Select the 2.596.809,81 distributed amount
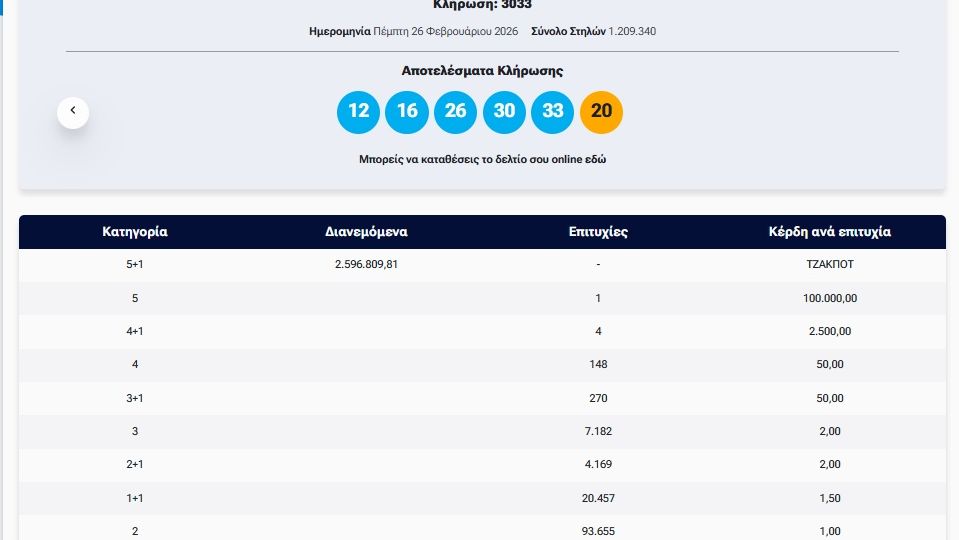 [x=366, y=265]
